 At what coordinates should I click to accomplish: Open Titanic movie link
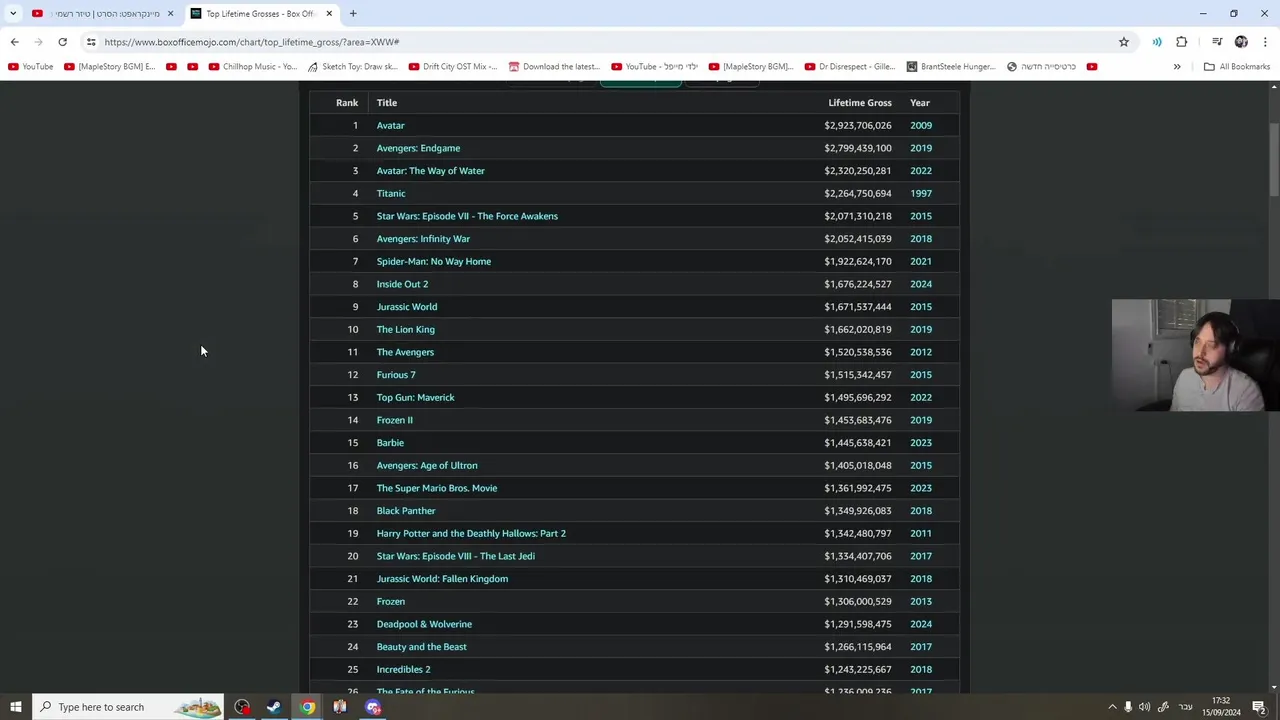391,194
